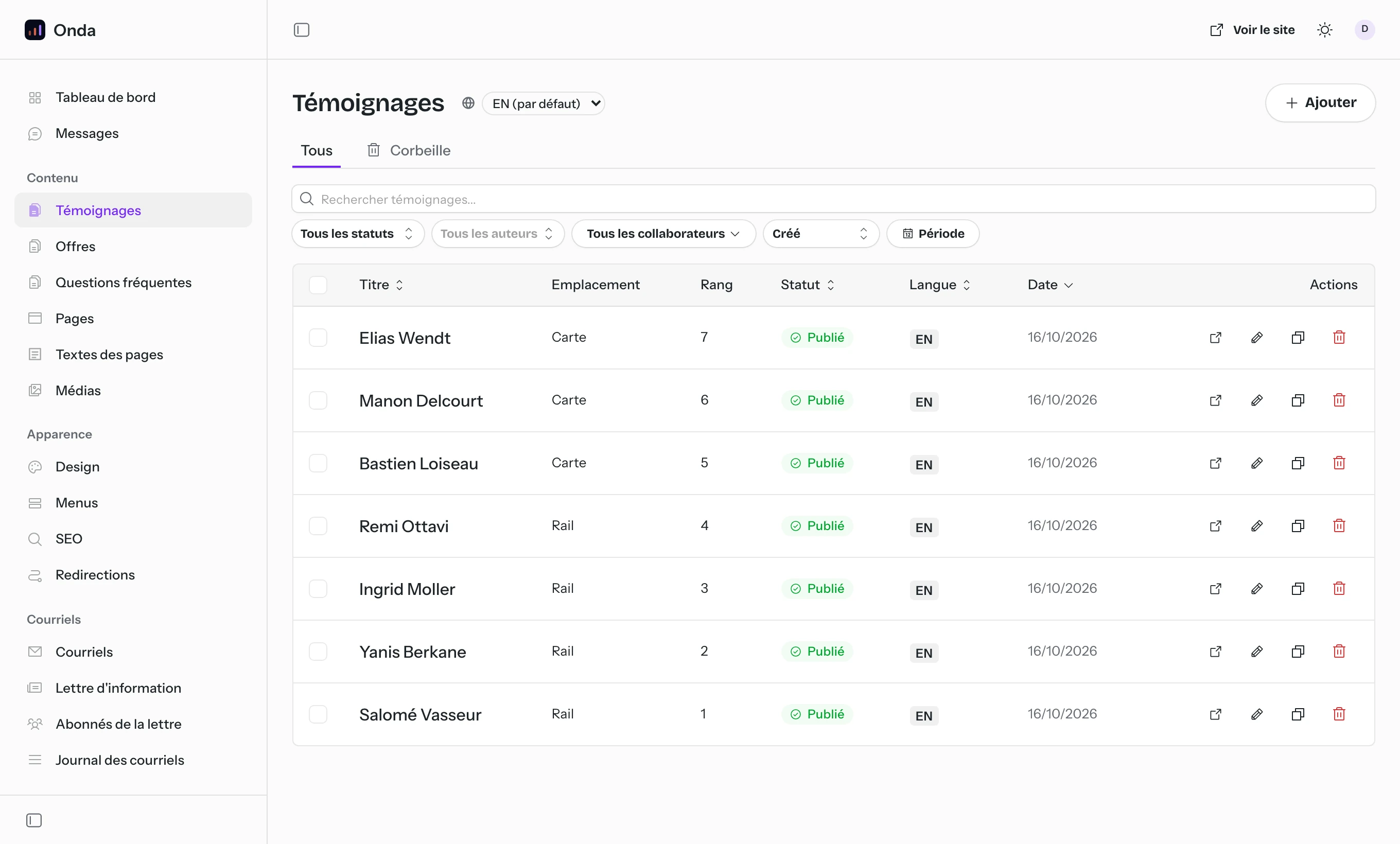Tick the Salomé Vasseur row checkbox
The height and width of the screenshot is (844, 1400).
(x=318, y=714)
